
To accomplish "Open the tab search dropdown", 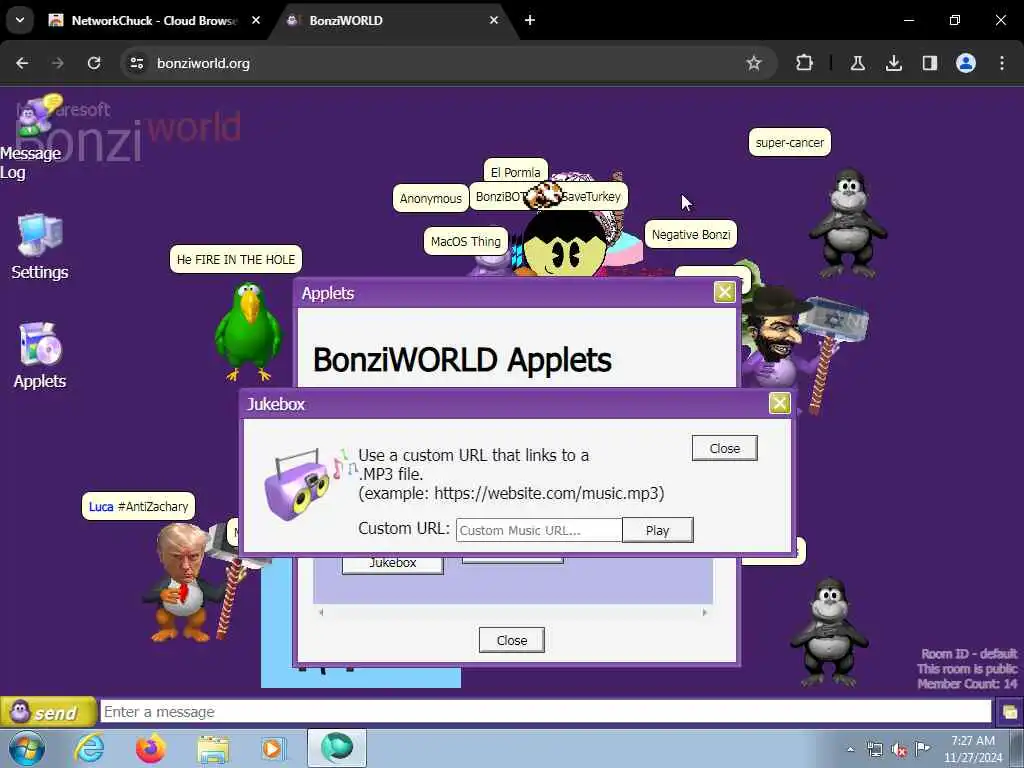I will [20, 20].
